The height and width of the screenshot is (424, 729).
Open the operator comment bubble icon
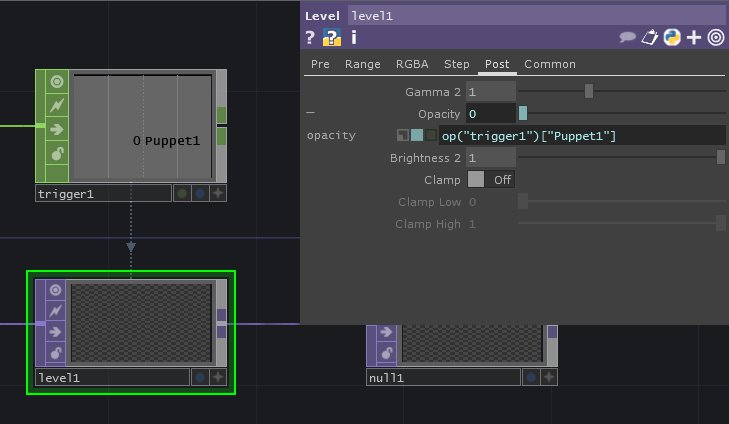(x=628, y=38)
